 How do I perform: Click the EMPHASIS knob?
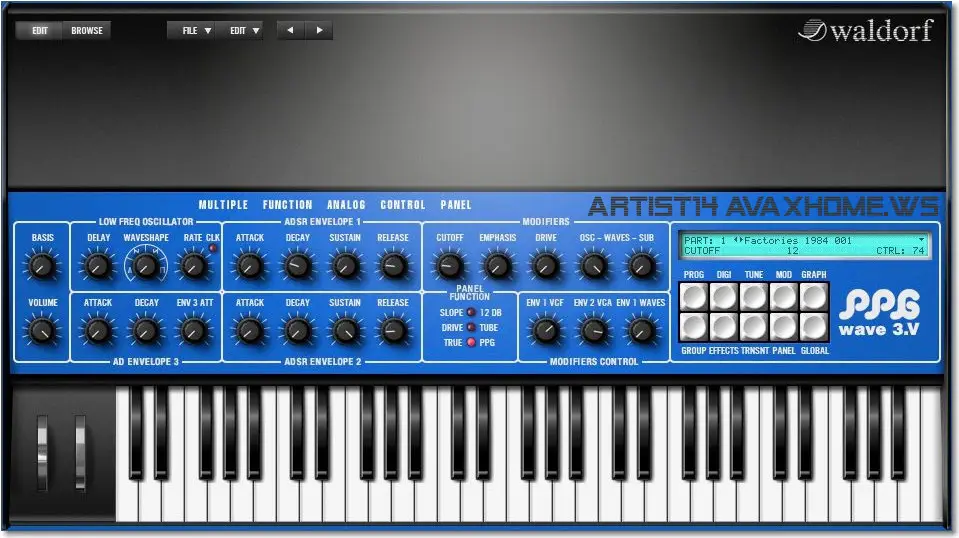tap(497, 266)
